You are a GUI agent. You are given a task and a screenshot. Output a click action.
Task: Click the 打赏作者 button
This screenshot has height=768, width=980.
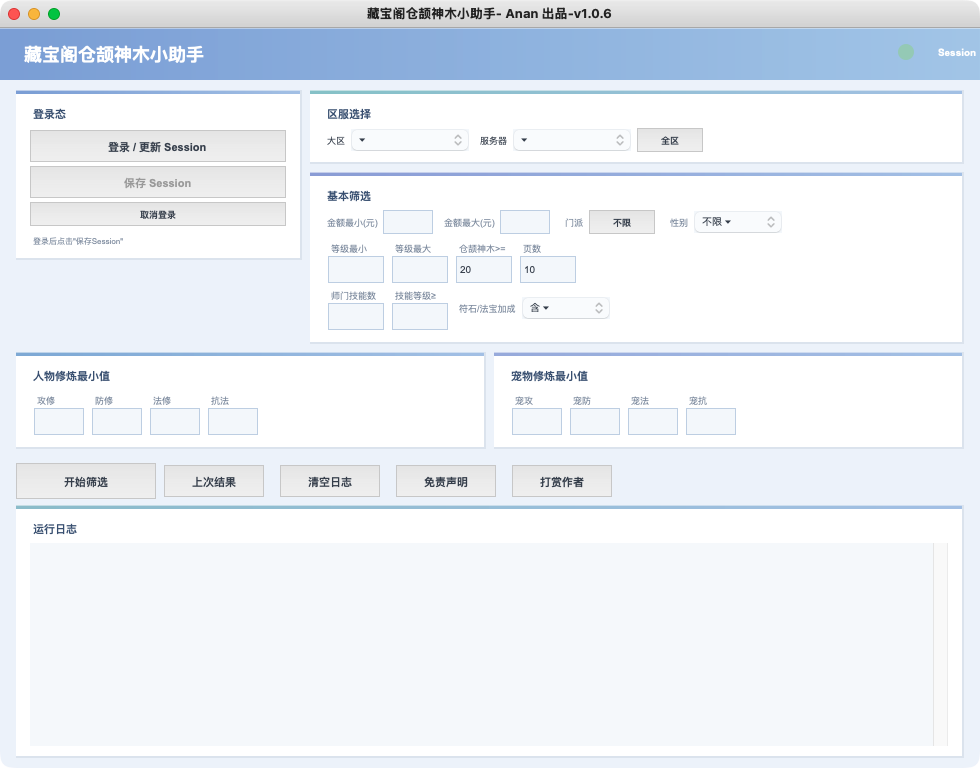pos(562,481)
